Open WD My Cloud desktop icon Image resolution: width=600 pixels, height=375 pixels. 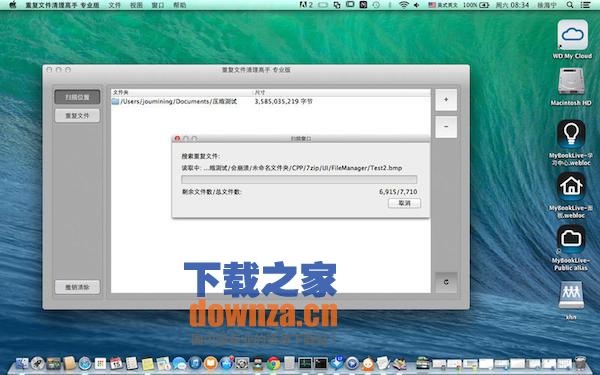(x=572, y=35)
